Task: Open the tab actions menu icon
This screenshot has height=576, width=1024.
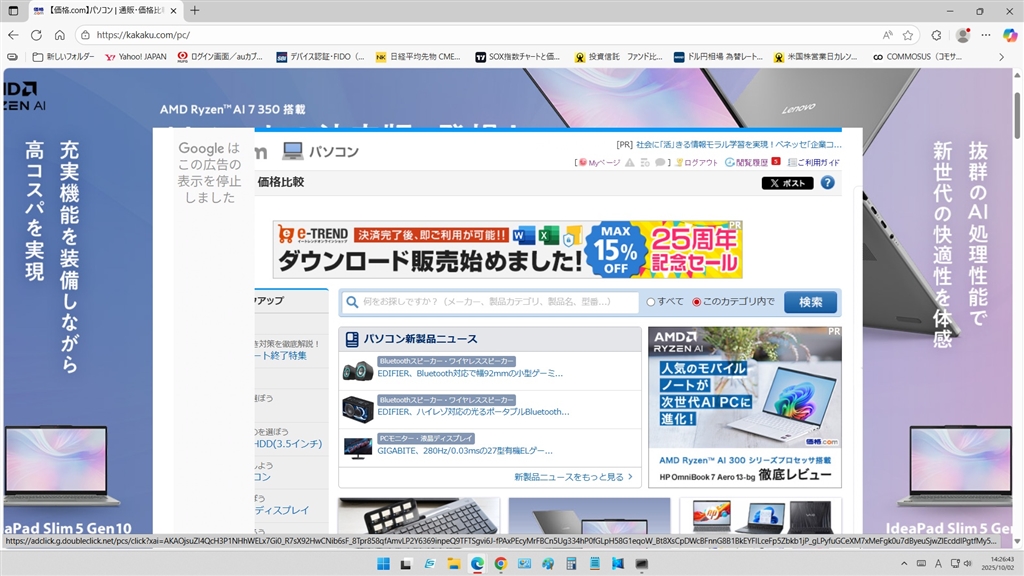Action: coord(13,10)
